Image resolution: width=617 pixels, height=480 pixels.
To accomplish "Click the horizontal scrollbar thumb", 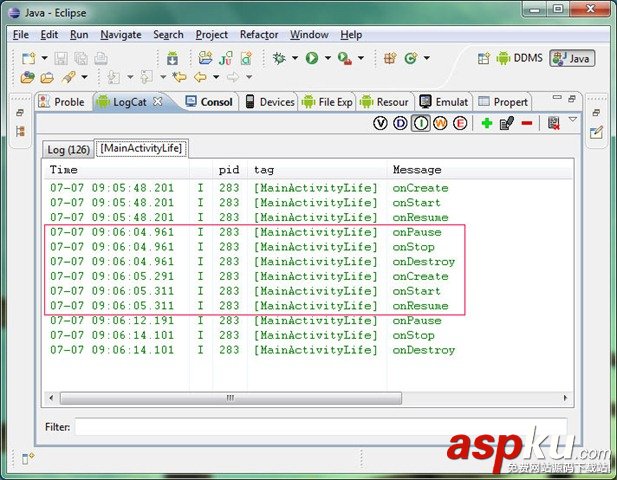I will pyautogui.click(x=231, y=398).
